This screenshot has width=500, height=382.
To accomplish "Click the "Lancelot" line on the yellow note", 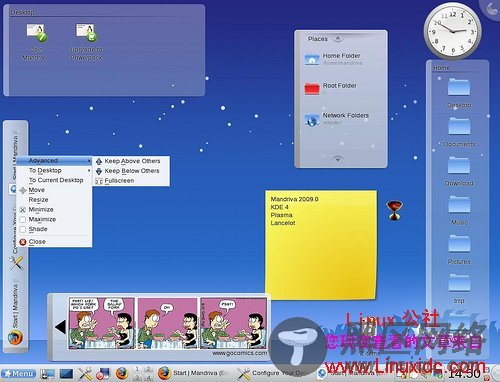I will 283,223.
